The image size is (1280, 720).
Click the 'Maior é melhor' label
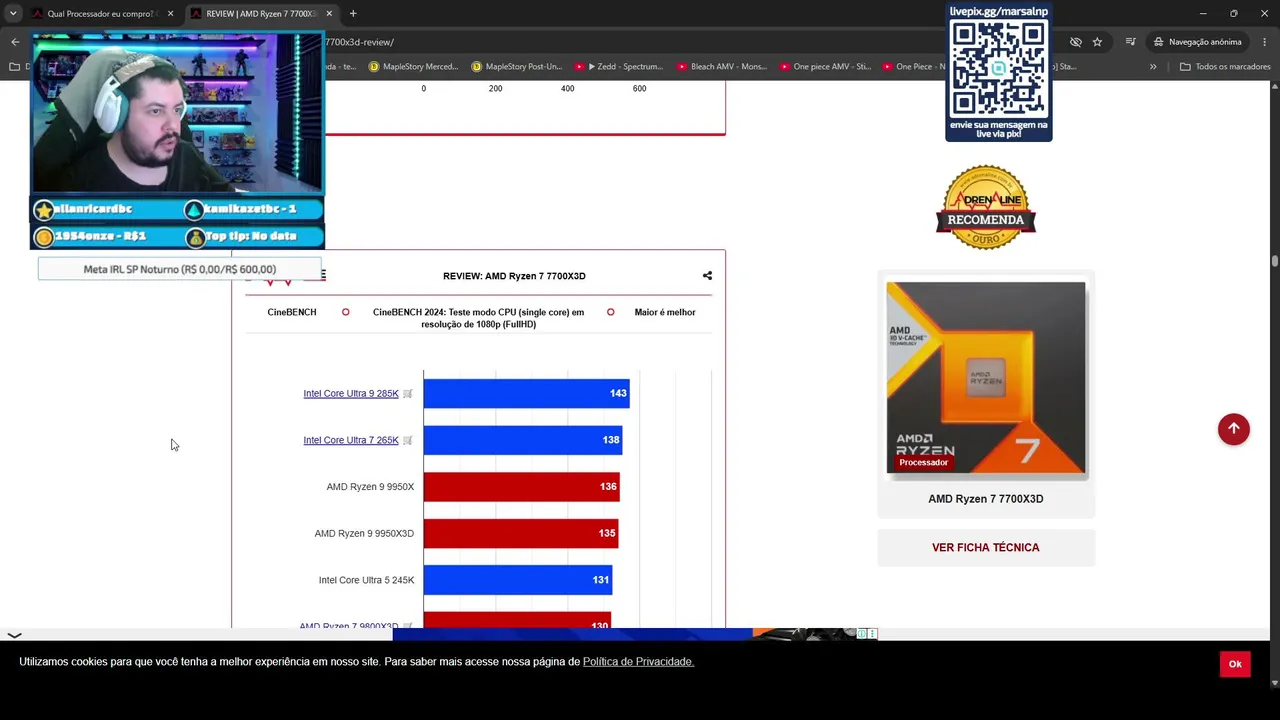tap(665, 312)
